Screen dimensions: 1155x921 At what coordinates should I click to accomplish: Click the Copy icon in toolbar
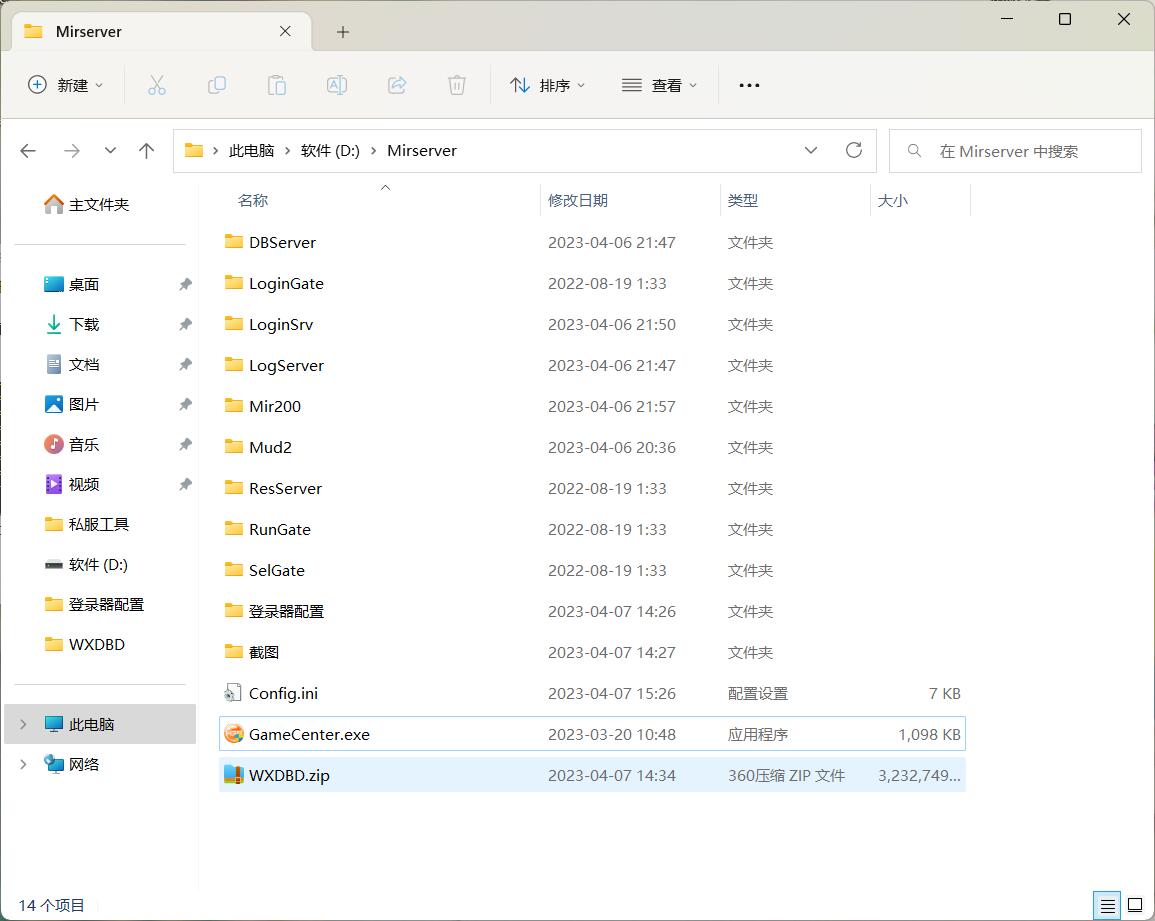(217, 85)
